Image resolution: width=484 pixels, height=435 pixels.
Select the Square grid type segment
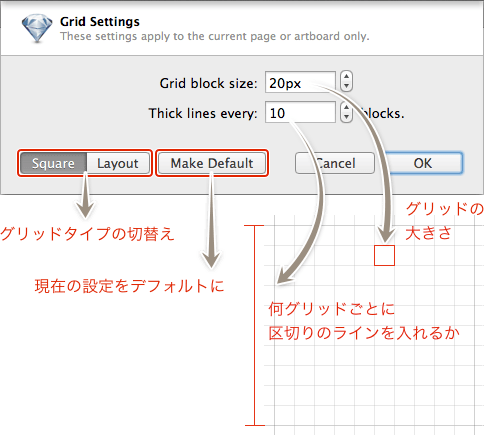point(54,163)
